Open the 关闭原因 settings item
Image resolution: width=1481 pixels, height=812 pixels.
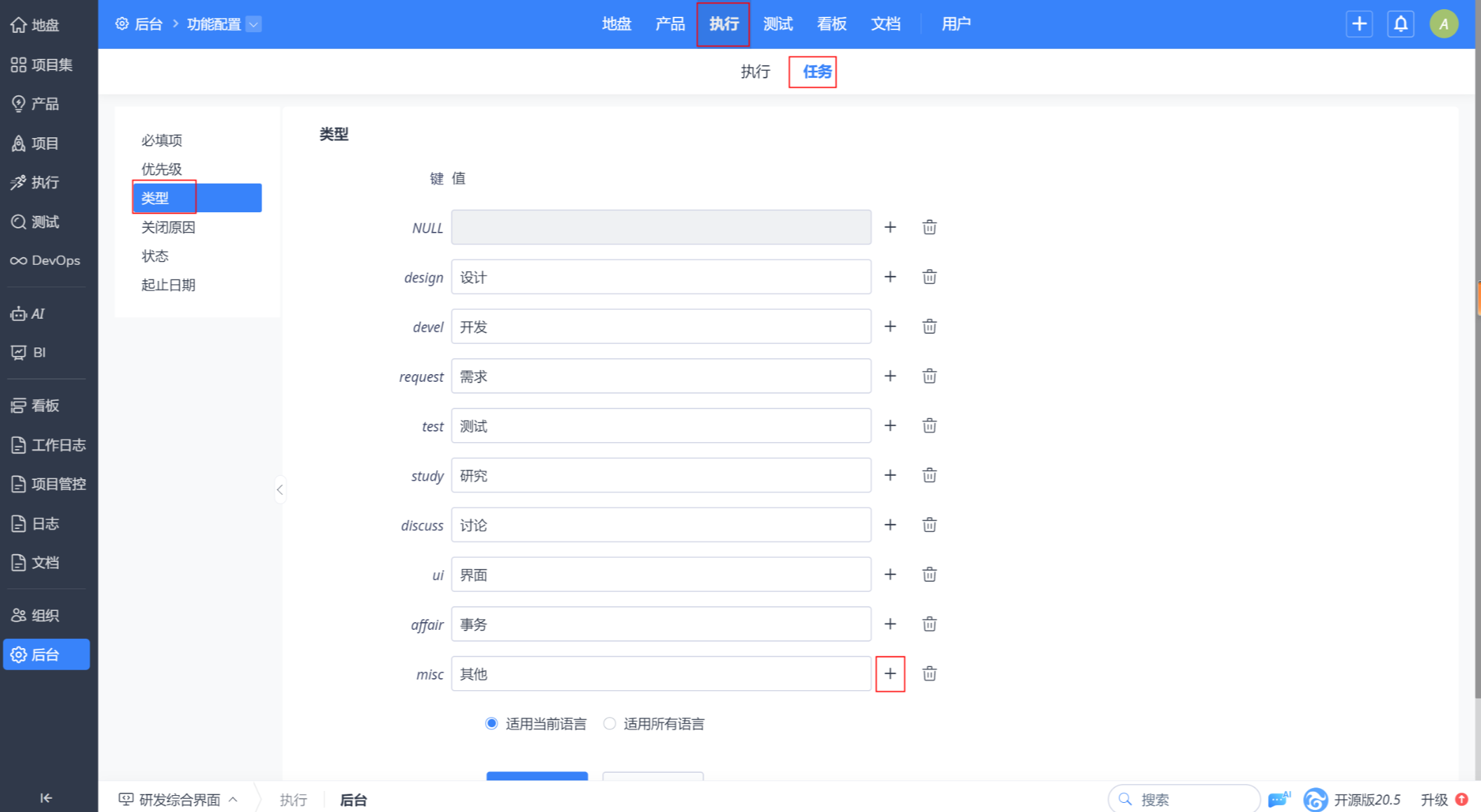coord(168,228)
